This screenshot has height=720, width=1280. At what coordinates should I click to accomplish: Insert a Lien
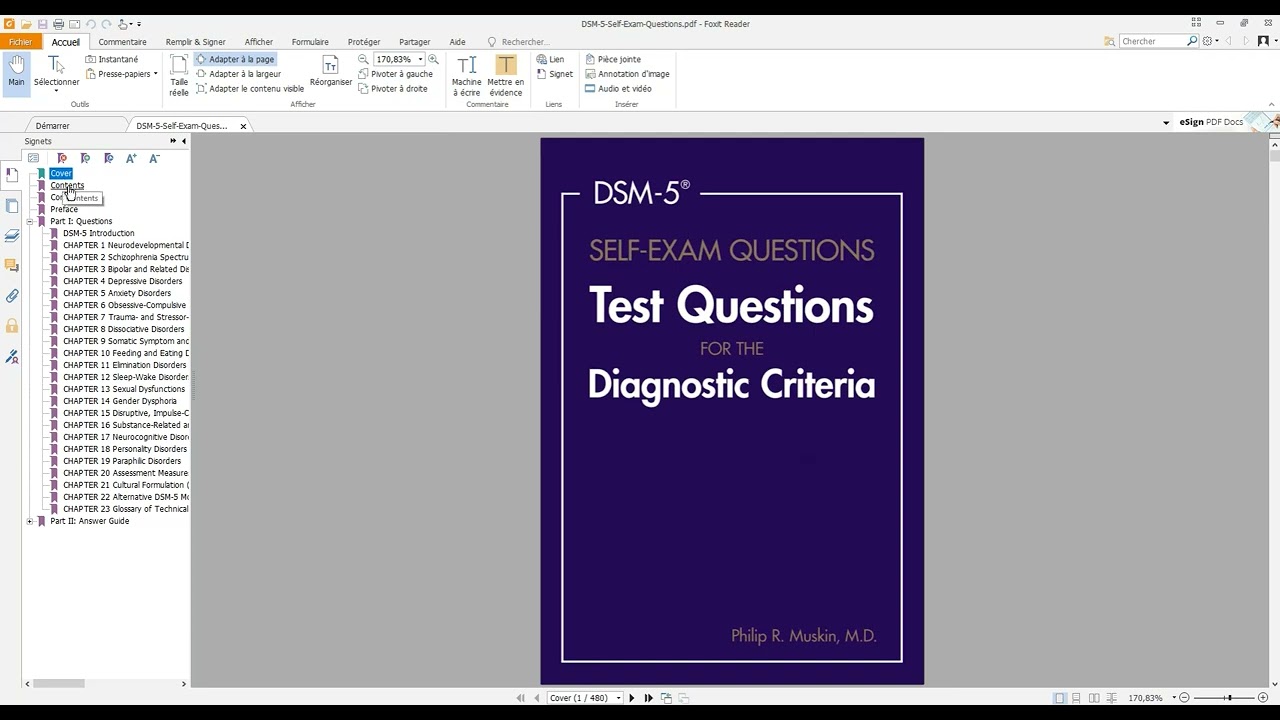pos(550,59)
